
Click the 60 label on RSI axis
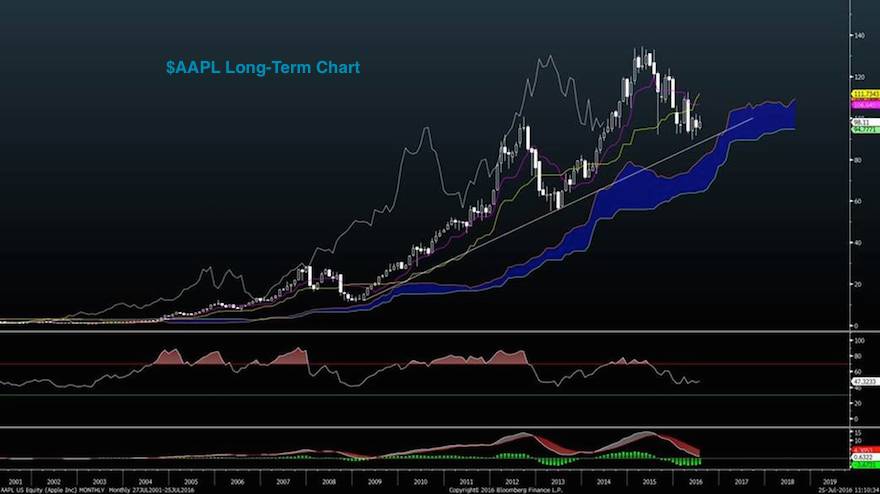(x=858, y=372)
